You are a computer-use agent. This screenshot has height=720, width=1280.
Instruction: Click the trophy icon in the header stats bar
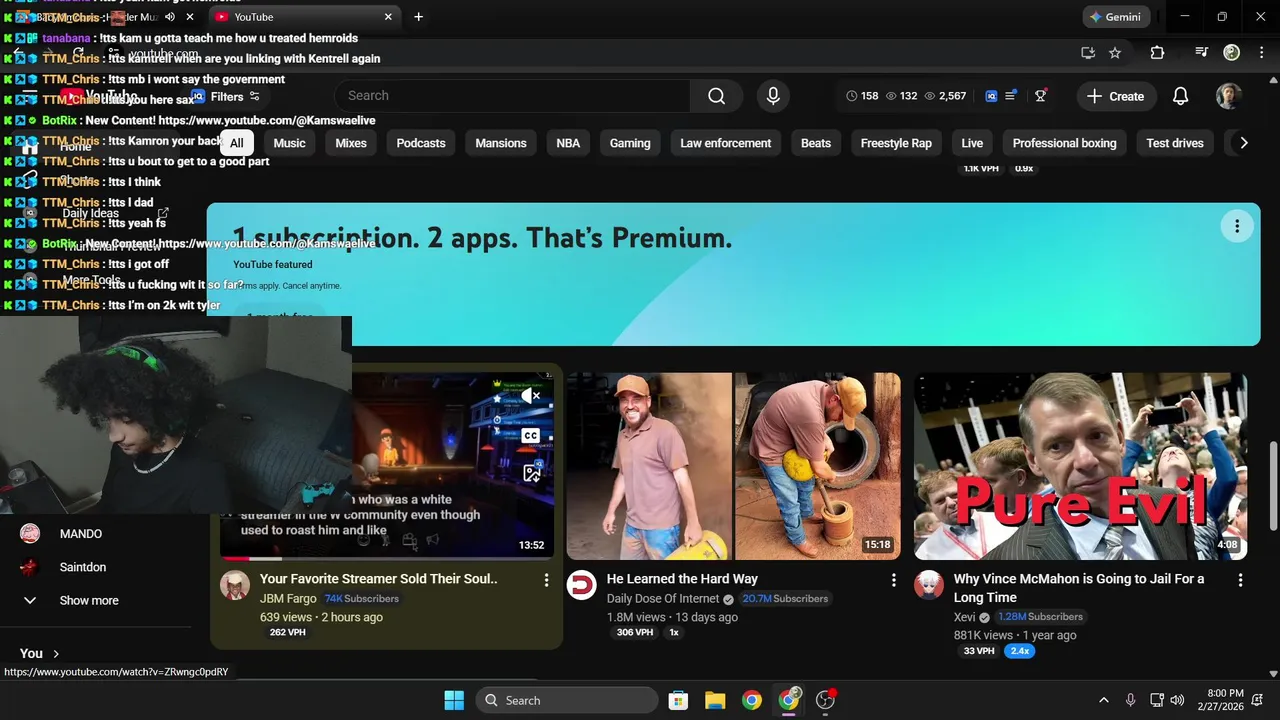click(x=1041, y=96)
